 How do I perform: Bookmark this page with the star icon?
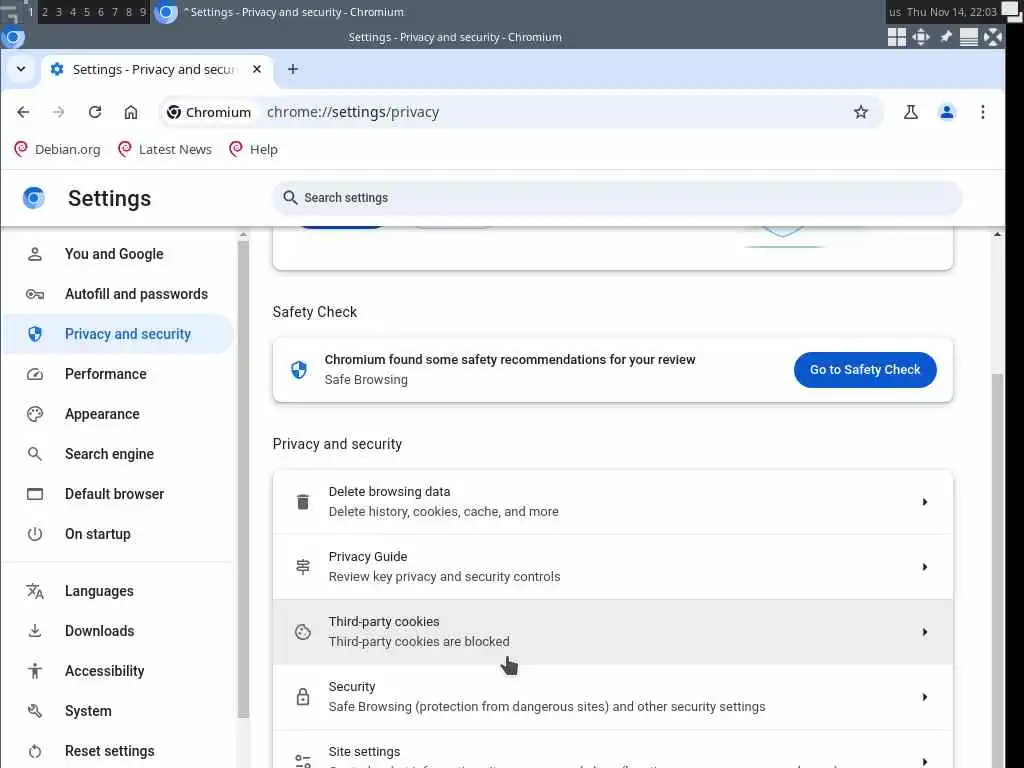861,112
